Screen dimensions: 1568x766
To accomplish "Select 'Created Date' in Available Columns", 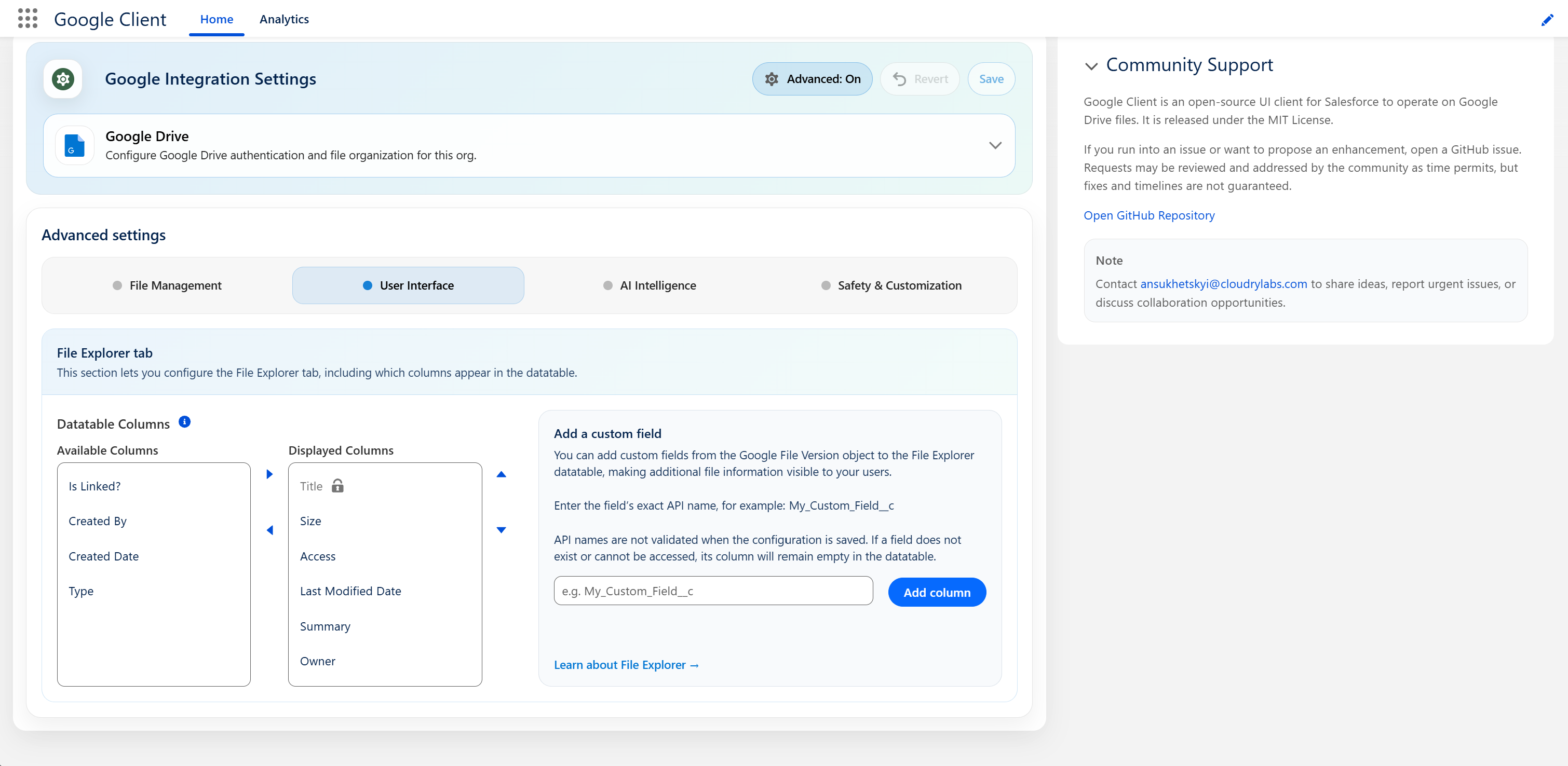I will [x=153, y=556].
